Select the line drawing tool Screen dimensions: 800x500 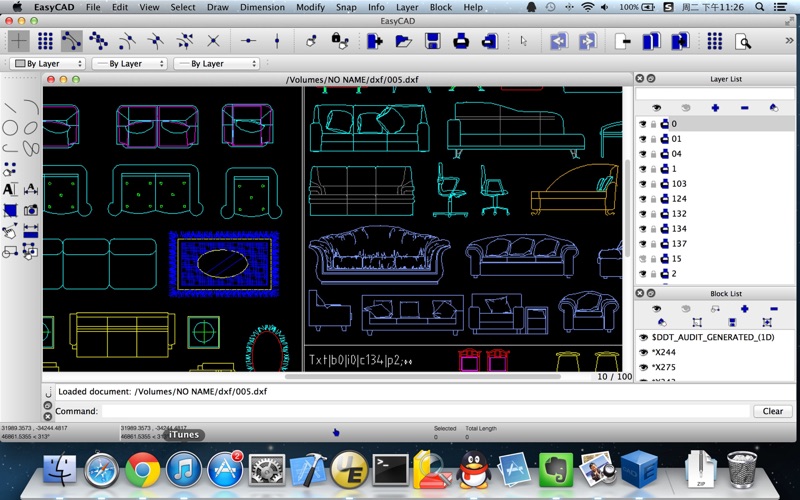[x=10, y=108]
